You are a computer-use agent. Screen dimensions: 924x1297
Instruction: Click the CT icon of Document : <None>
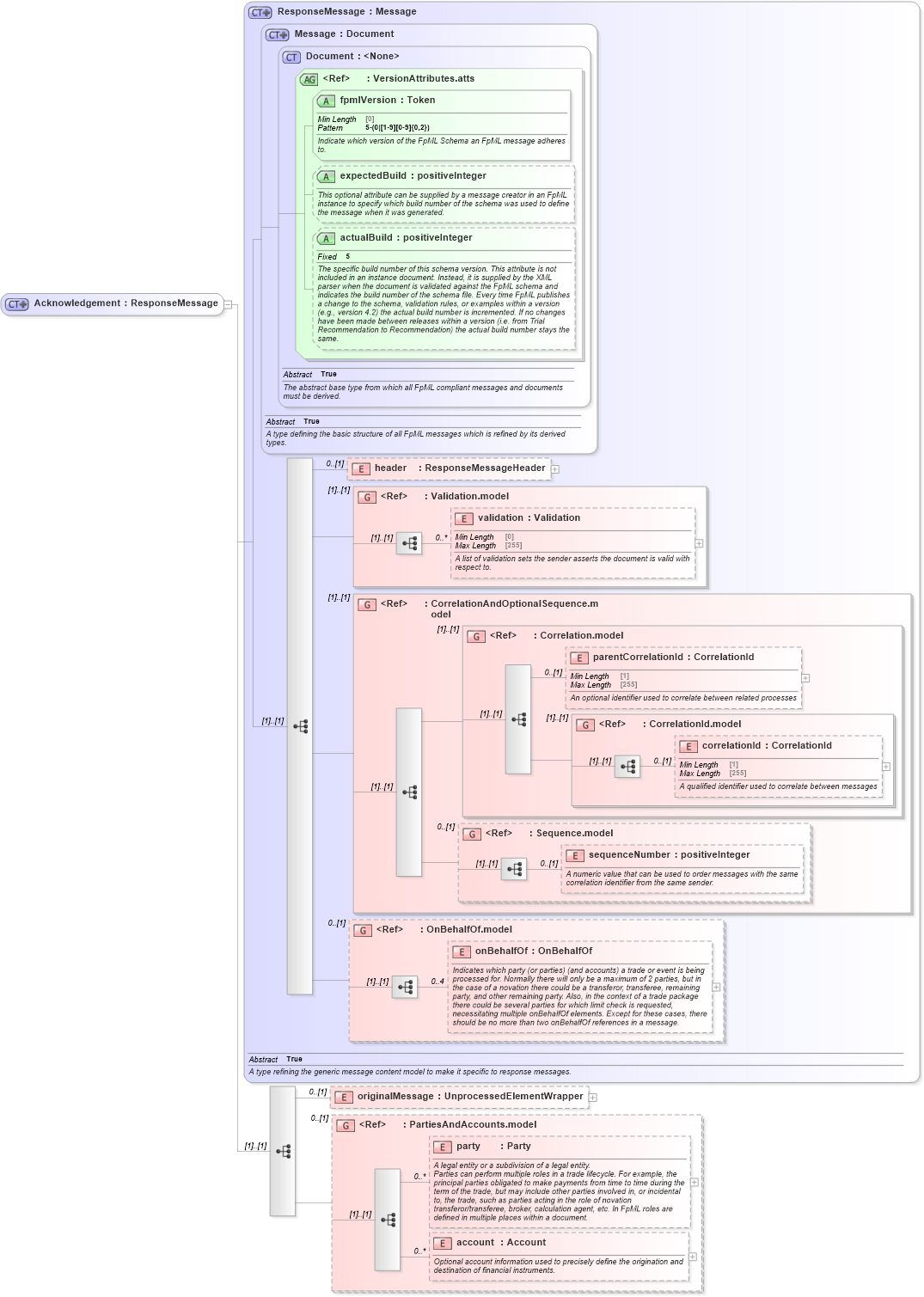click(290, 56)
